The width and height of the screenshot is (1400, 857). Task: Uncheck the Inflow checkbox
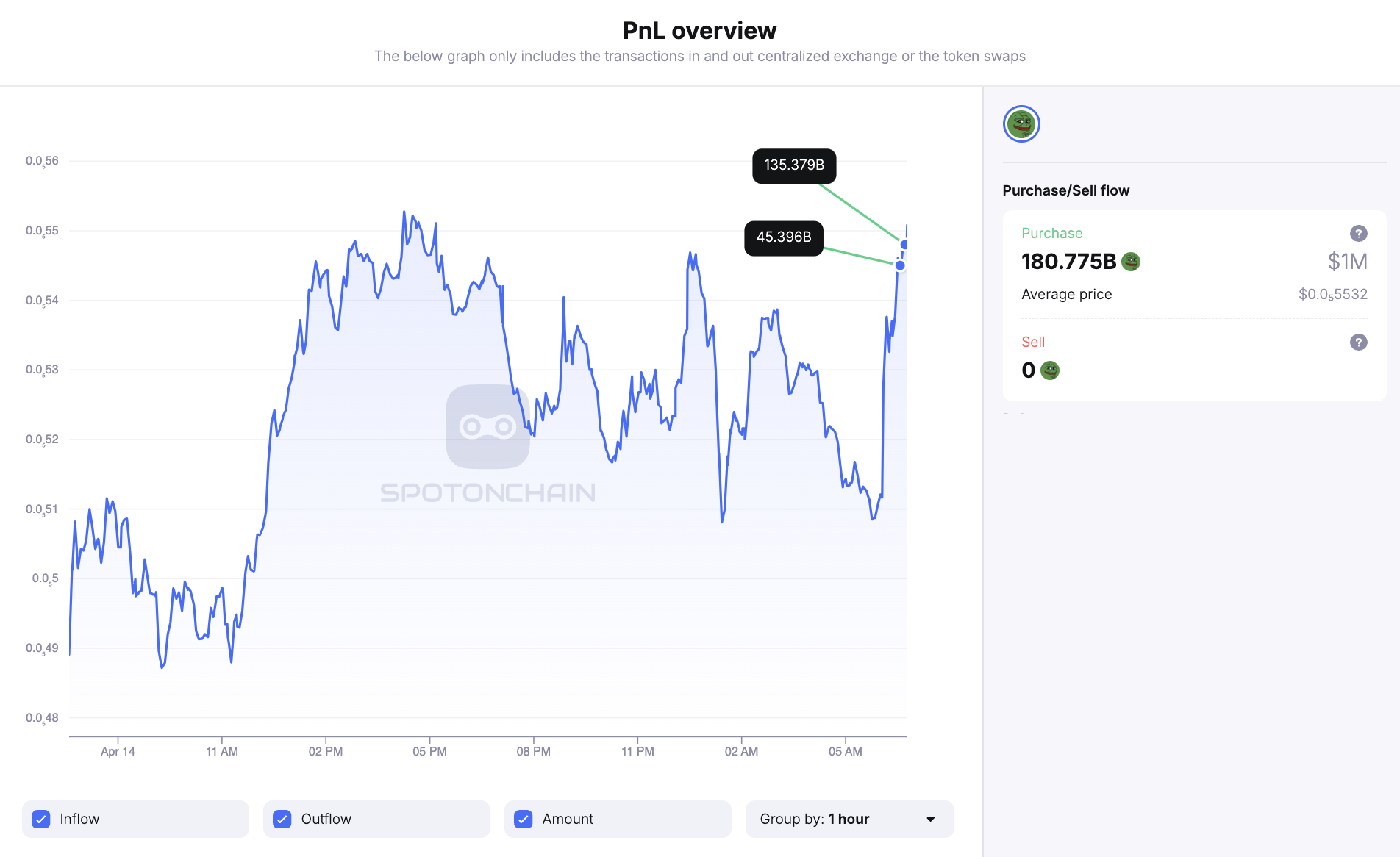(x=42, y=818)
